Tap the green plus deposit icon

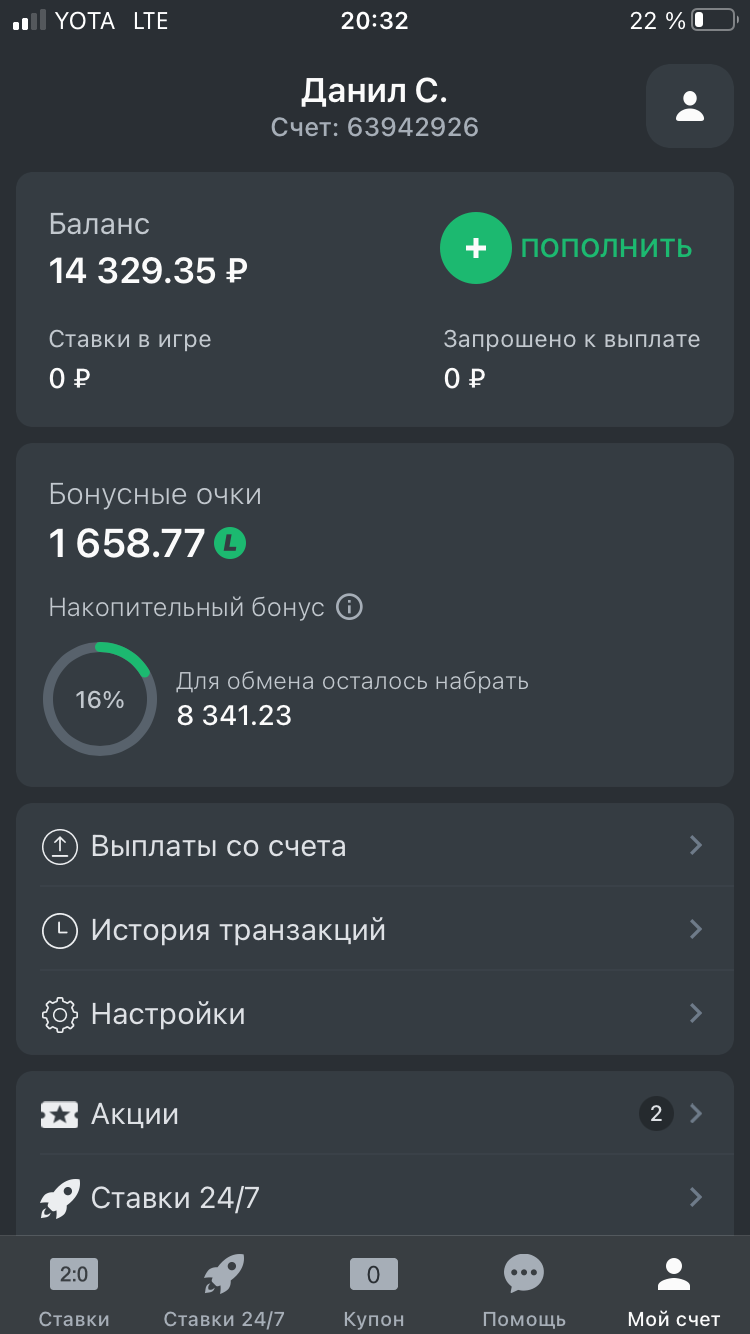[x=476, y=248]
